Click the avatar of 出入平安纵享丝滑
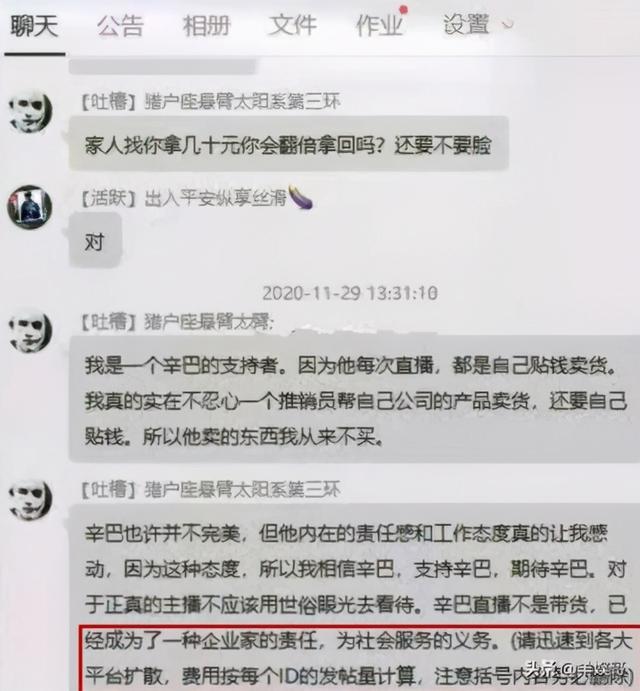 30,207
